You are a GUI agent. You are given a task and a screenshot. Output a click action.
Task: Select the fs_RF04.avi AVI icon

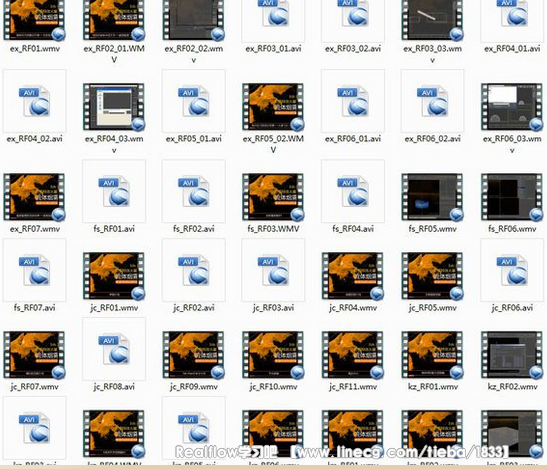click(353, 192)
